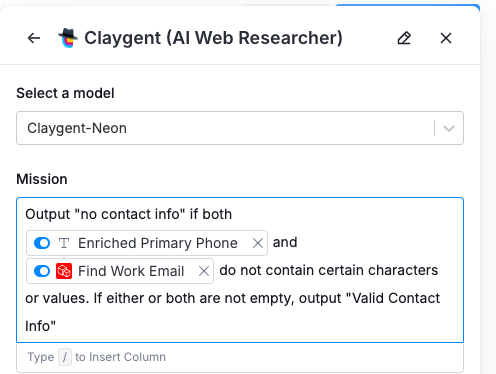Screen dimensions: 496x374
Task: Click the "to Insert Column" hint text
Action: [120, 357]
